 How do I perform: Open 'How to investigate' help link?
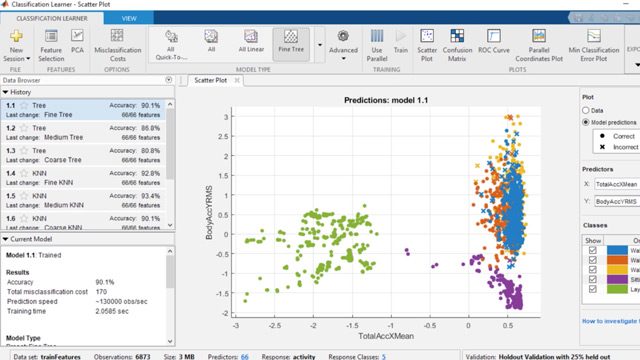point(611,321)
